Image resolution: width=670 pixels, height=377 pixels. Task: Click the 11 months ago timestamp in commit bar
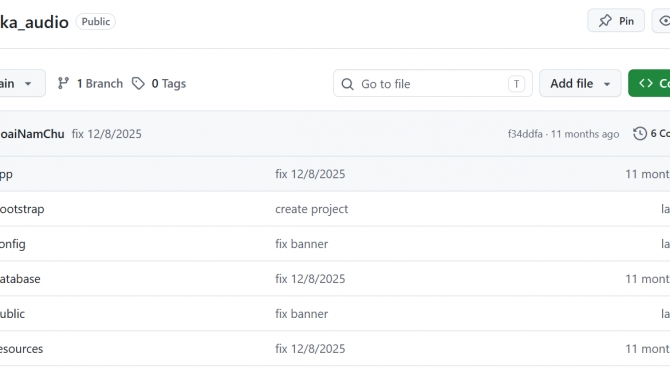(585, 134)
